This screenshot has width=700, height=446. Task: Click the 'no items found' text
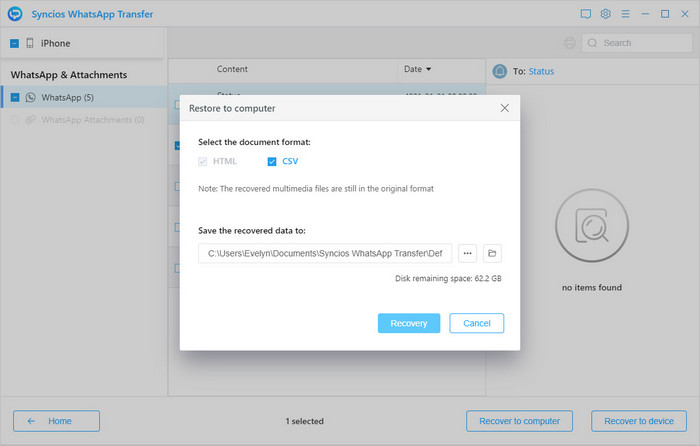592,288
